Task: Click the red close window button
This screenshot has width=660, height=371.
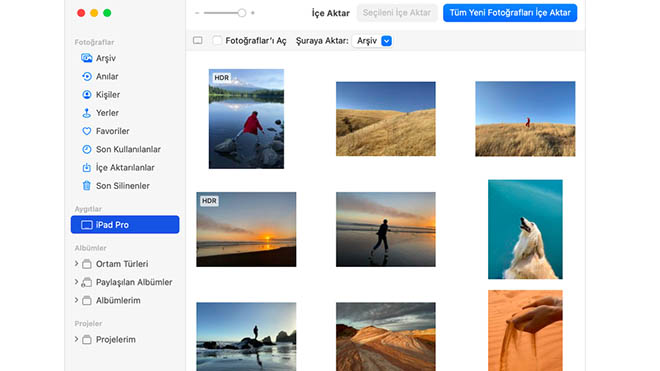Action: [81, 13]
